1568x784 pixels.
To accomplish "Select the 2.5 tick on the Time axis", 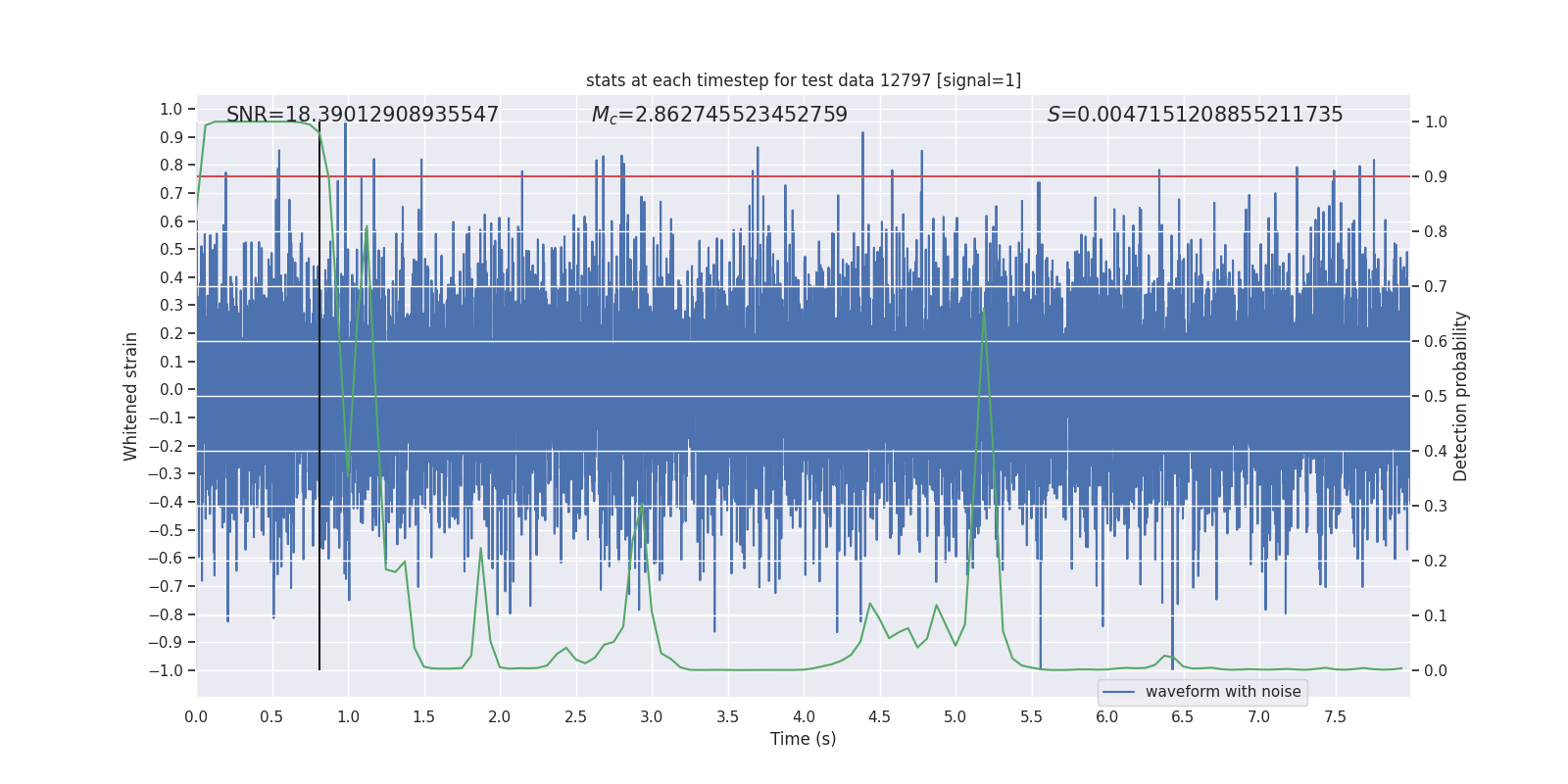I will tap(576, 716).
